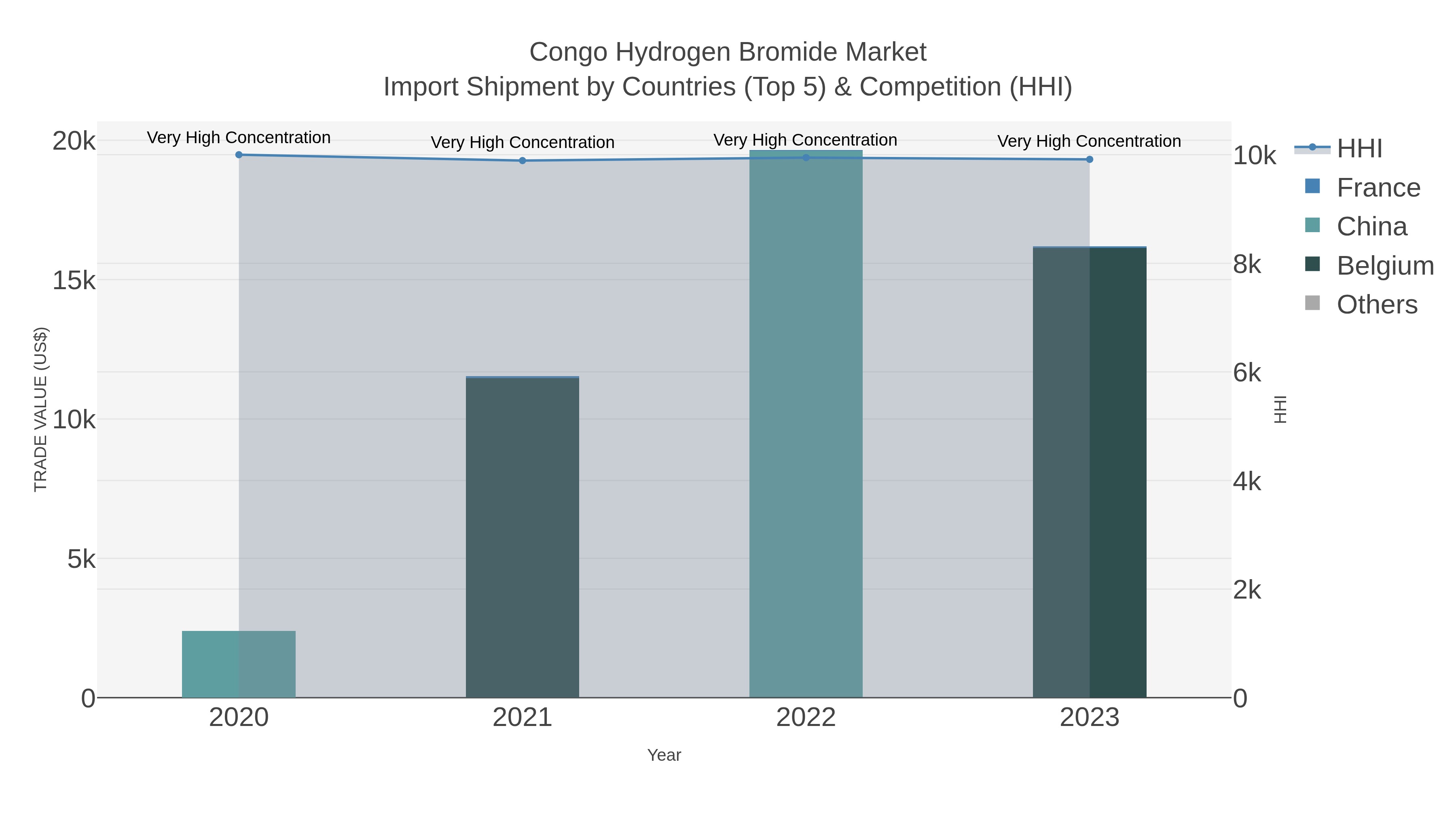Image resolution: width=1456 pixels, height=819 pixels.
Task: Click the 2020 Very High Concentration label
Action: click(239, 138)
